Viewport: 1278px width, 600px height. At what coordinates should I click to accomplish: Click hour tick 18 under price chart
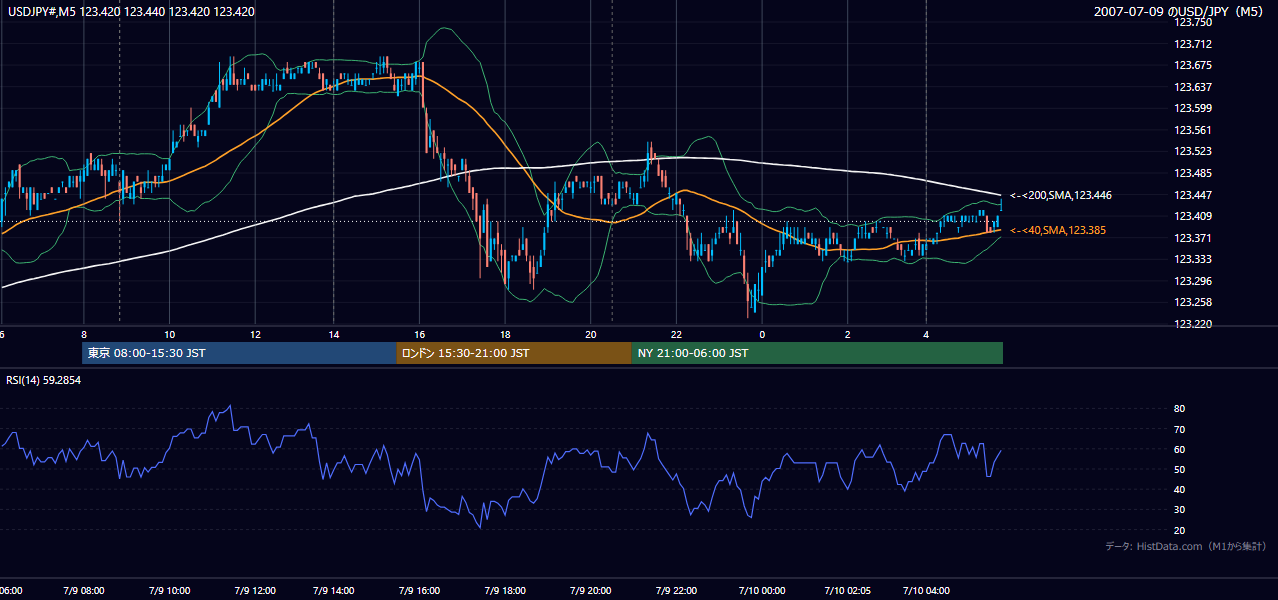pos(505,335)
